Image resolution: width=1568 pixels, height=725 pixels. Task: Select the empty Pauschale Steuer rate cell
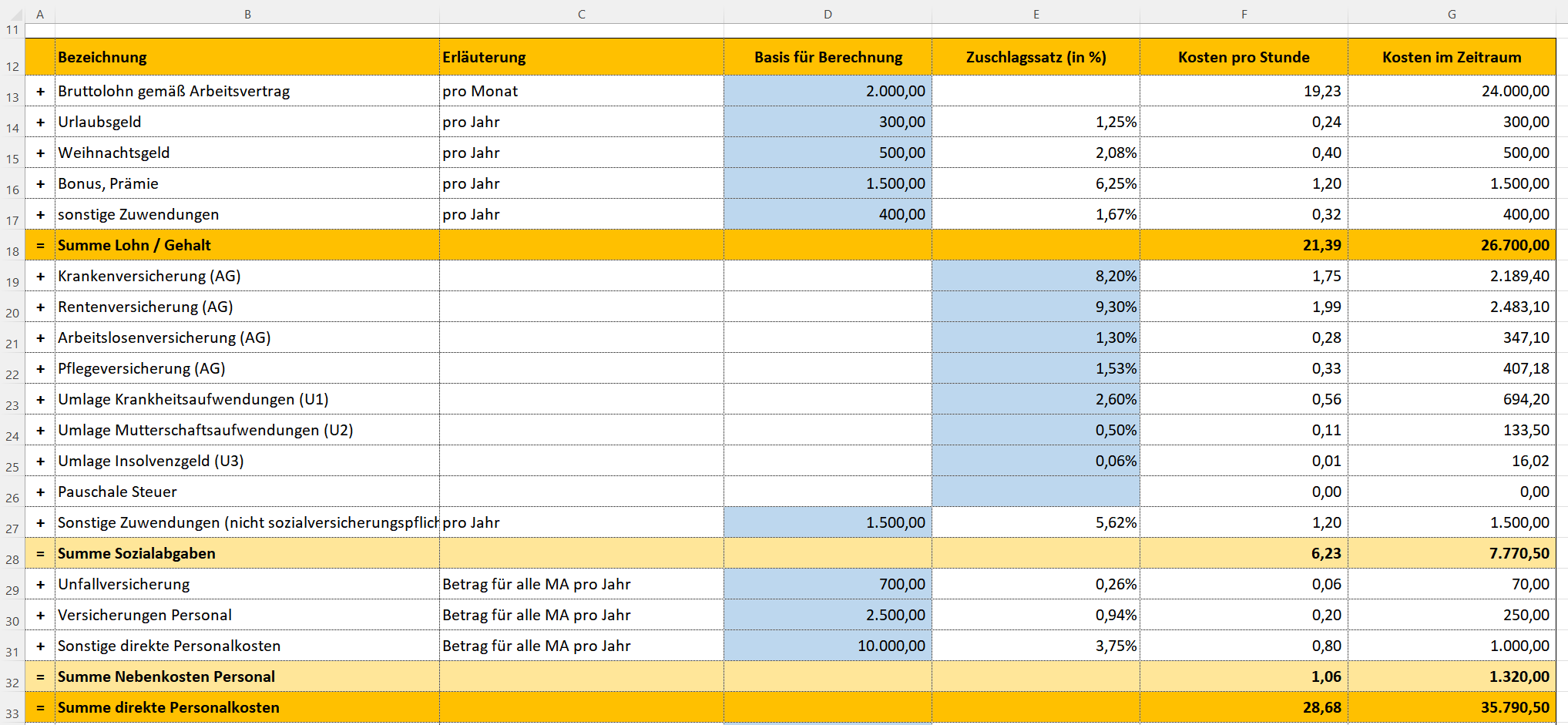pos(1036,492)
